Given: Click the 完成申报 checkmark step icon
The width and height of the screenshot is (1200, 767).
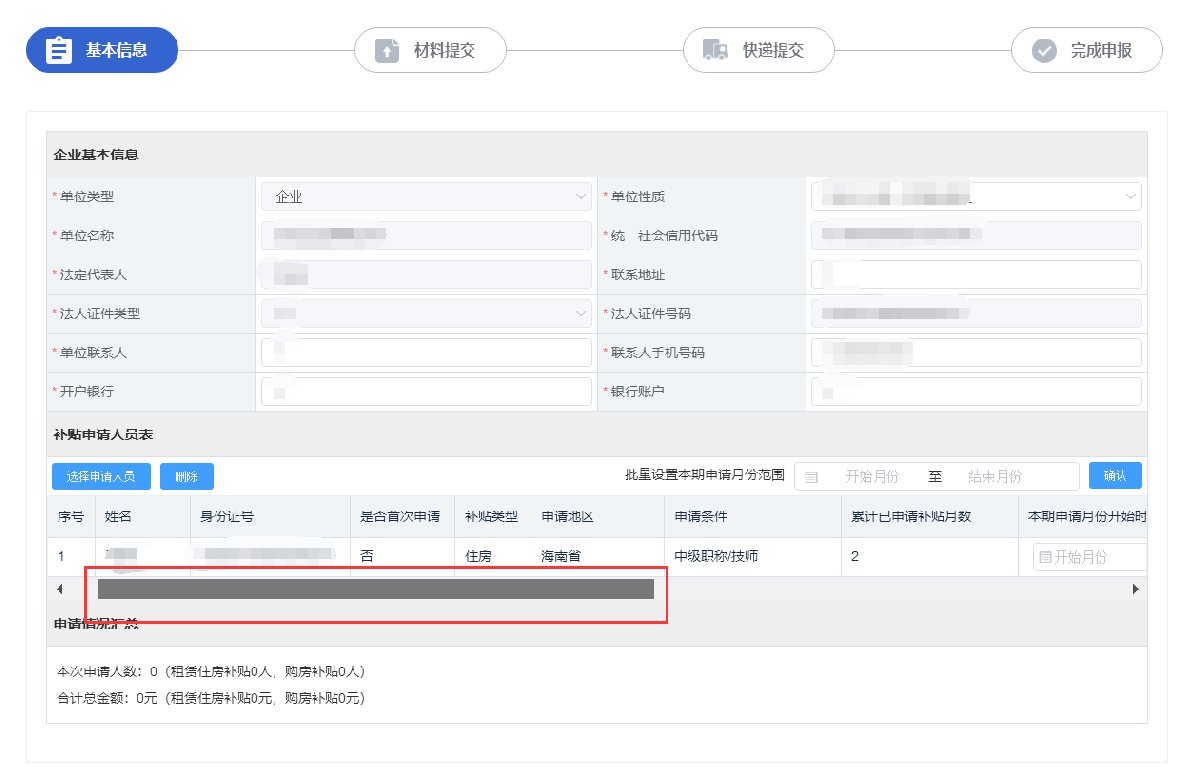Looking at the screenshot, I should pyautogui.click(x=1044, y=51).
